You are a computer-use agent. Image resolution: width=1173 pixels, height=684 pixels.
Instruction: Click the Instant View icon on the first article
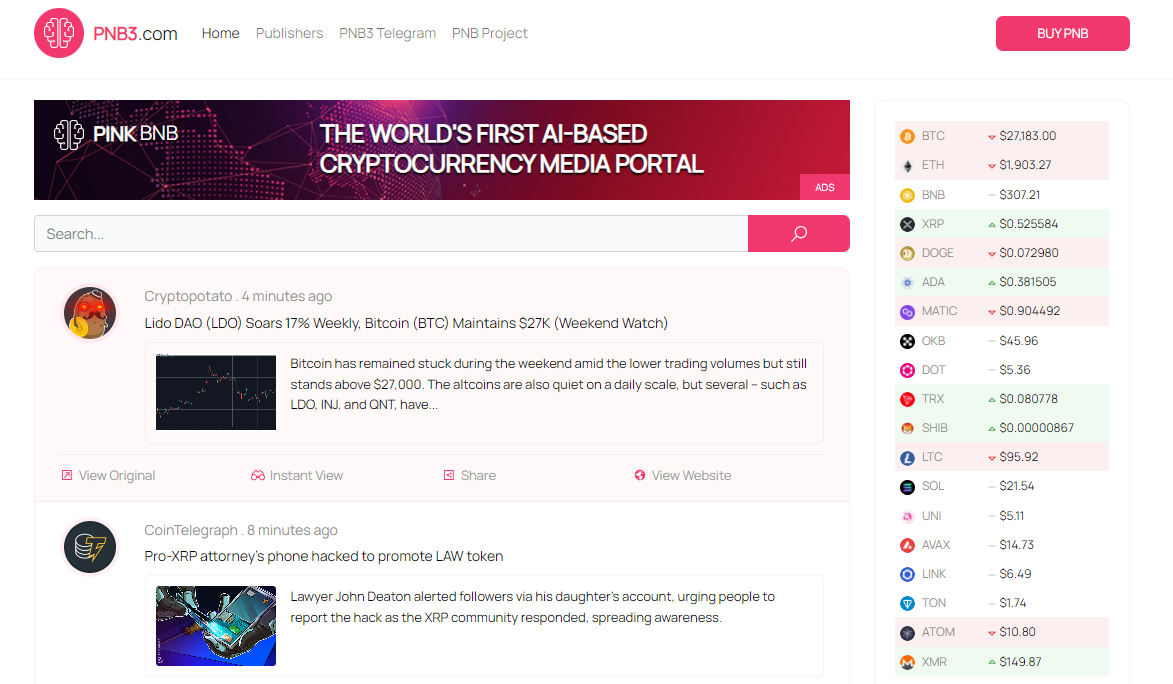point(258,475)
